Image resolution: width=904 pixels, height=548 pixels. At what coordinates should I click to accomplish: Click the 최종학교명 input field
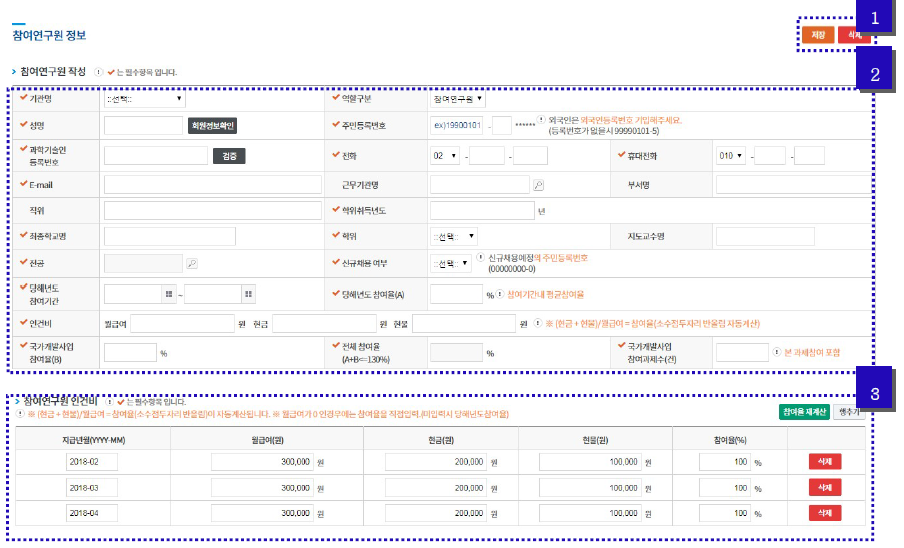pyautogui.click(x=170, y=236)
